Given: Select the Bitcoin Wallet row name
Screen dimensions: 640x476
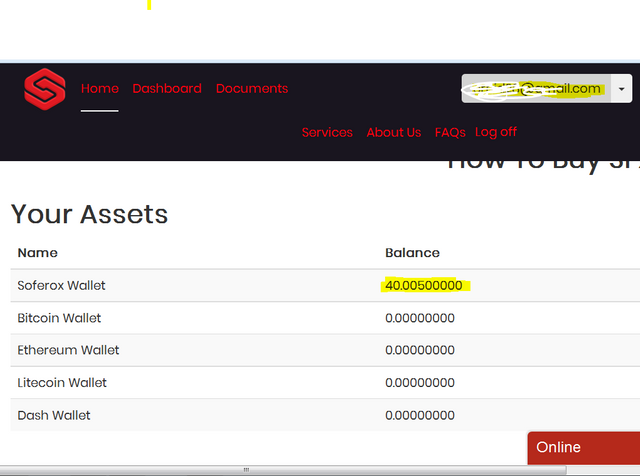Looking at the screenshot, I should coord(59,318).
